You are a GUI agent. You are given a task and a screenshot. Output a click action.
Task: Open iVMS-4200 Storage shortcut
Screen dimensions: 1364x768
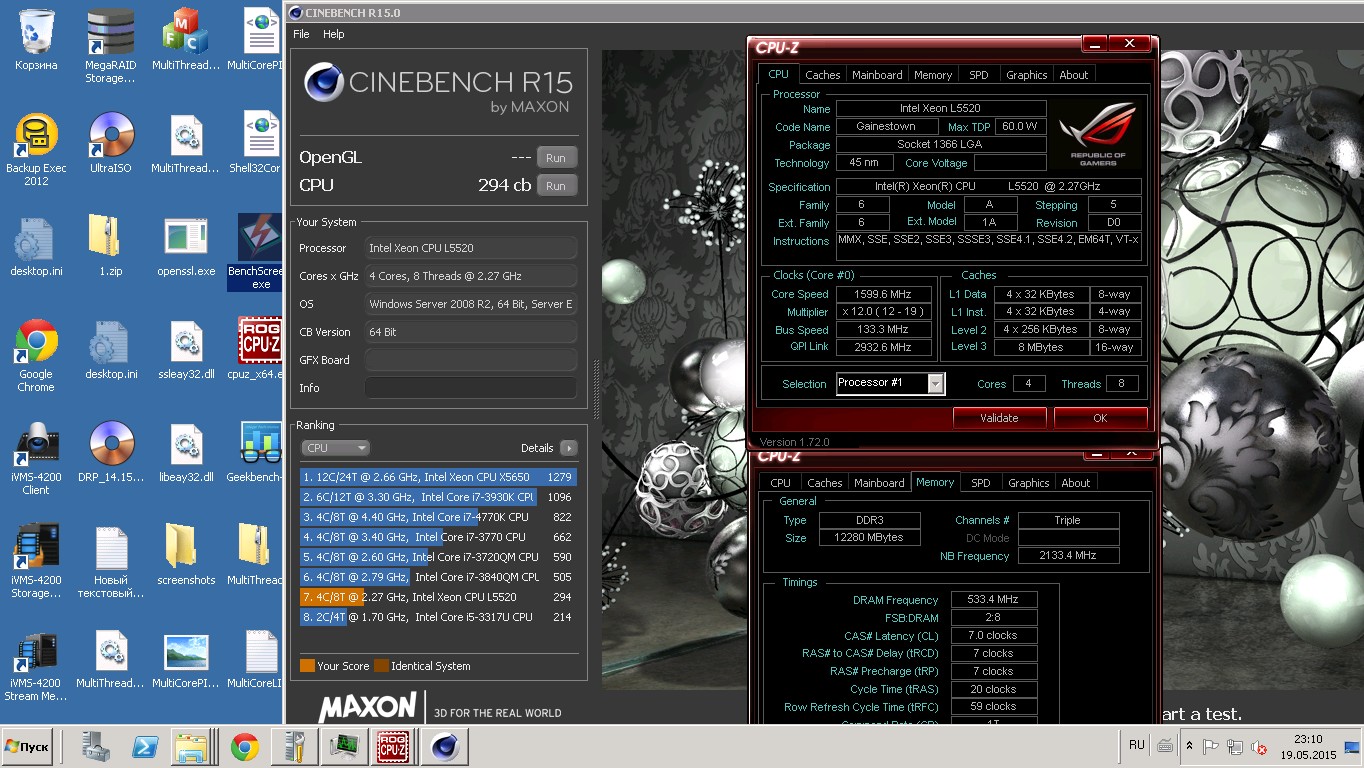[x=36, y=561]
